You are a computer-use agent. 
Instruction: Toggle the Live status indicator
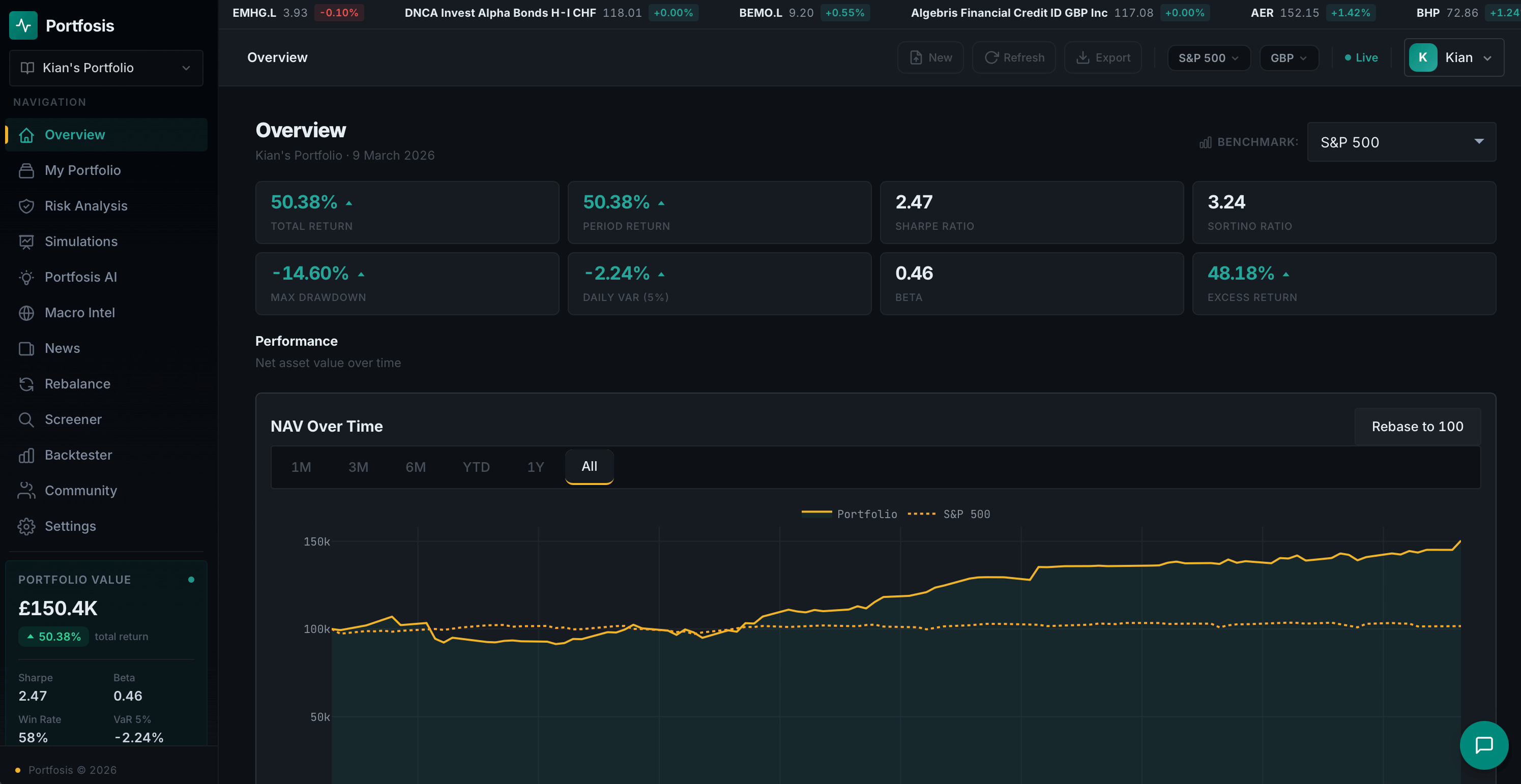pos(1361,58)
